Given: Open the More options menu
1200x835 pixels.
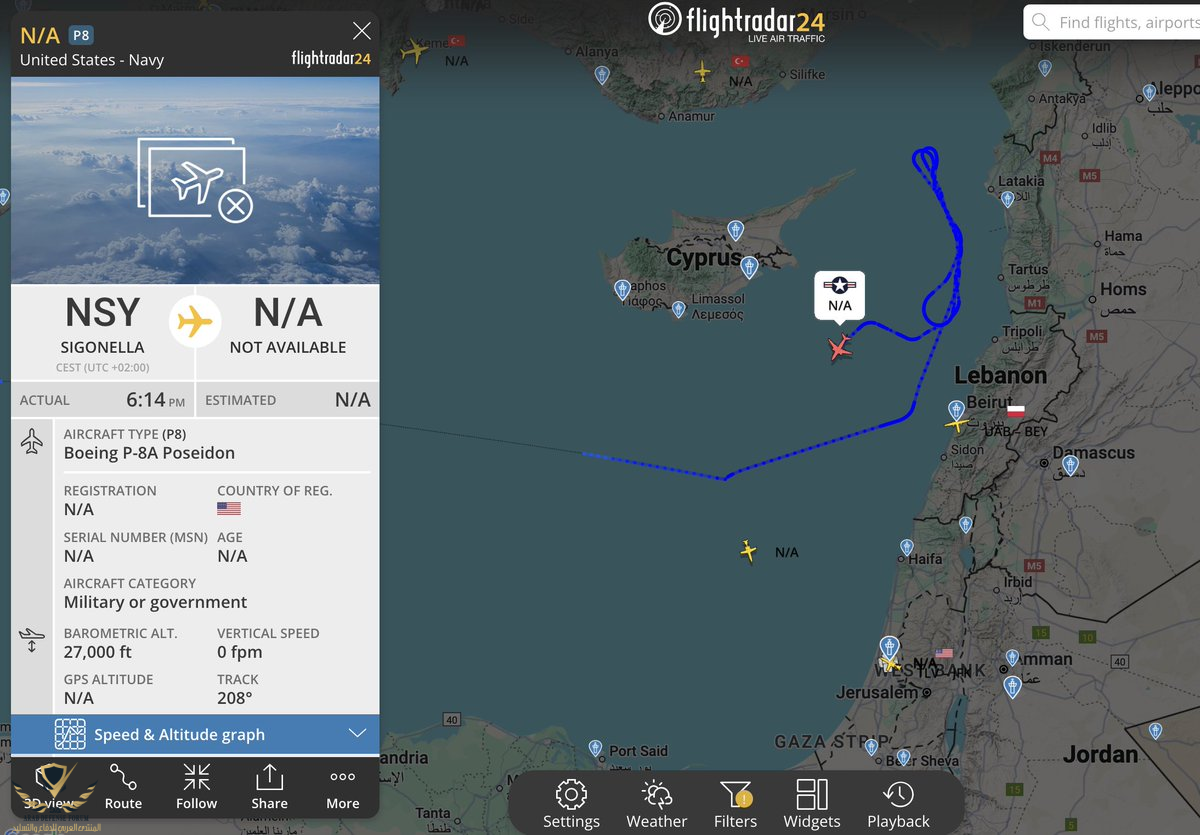Looking at the screenshot, I should click(x=342, y=786).
